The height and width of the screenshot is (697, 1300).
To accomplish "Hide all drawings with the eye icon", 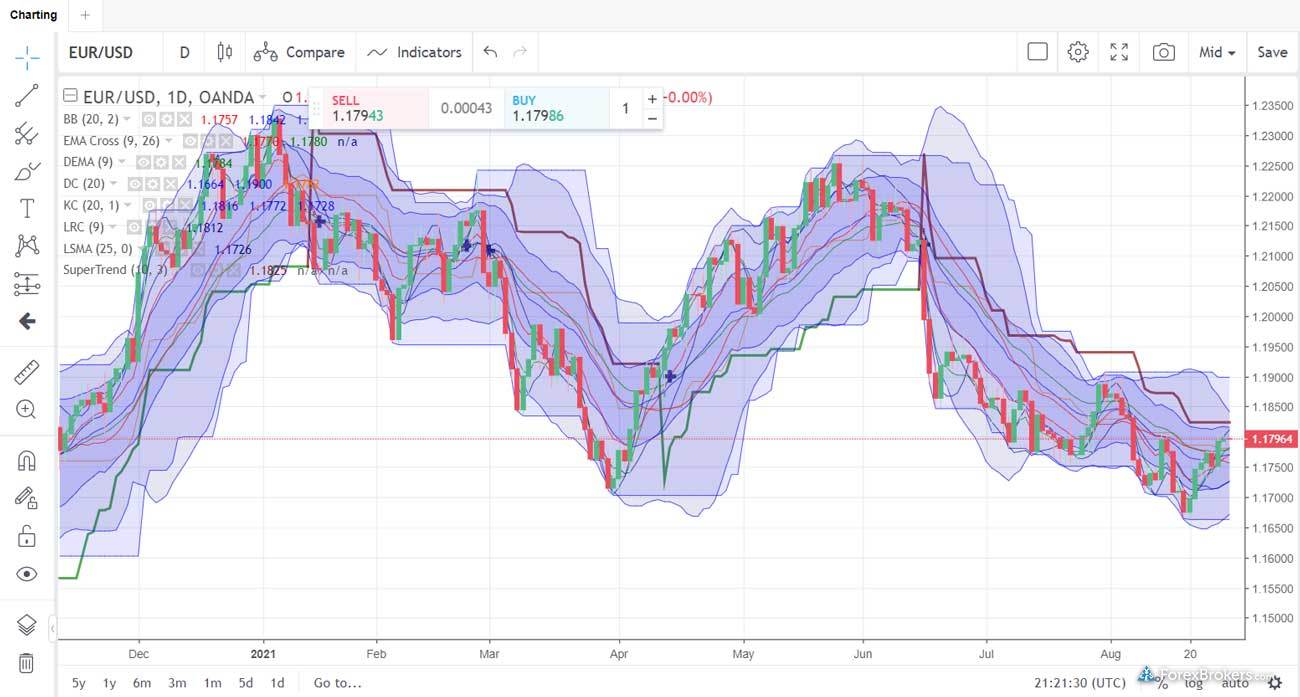I will (x=27, y=574).
